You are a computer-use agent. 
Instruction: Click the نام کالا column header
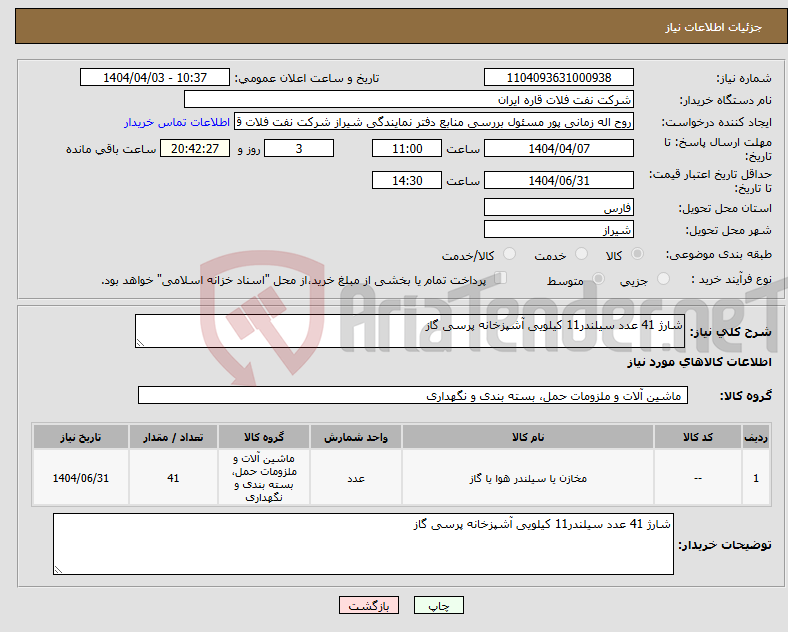[x=528, y=437]
